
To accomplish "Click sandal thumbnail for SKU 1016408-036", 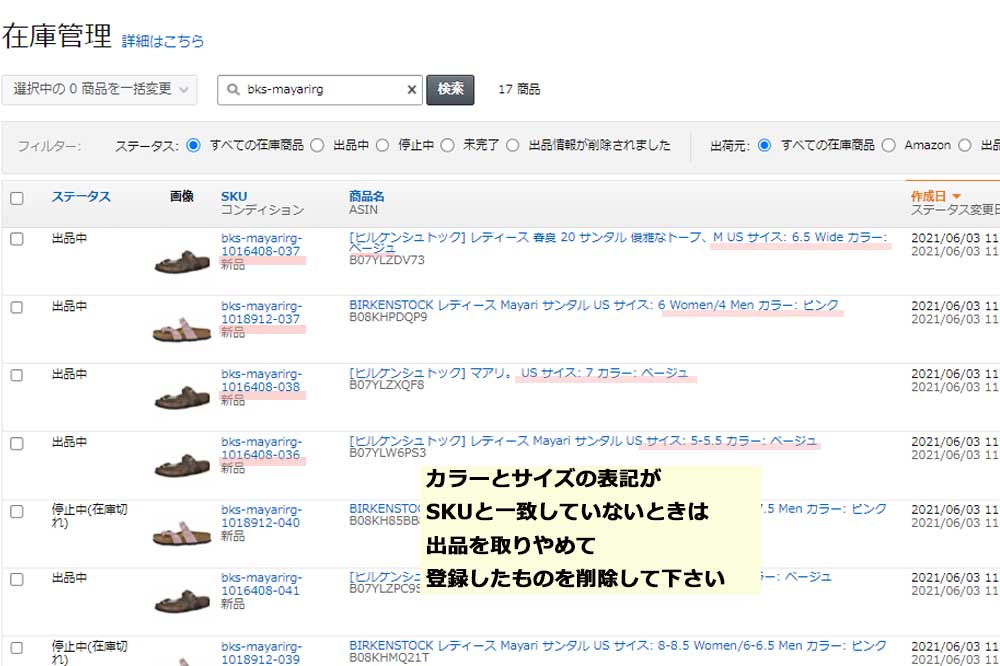I will [x=182, y=466].
